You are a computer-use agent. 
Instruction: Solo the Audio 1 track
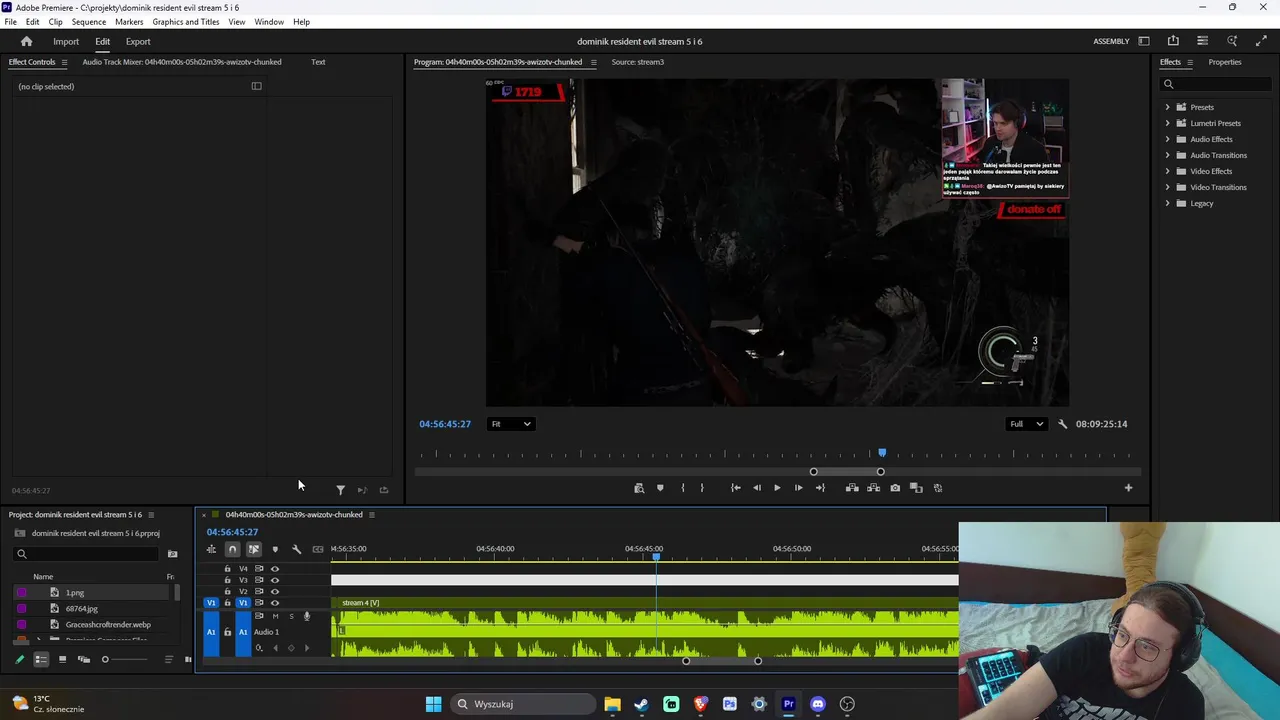tap(291, 616)
